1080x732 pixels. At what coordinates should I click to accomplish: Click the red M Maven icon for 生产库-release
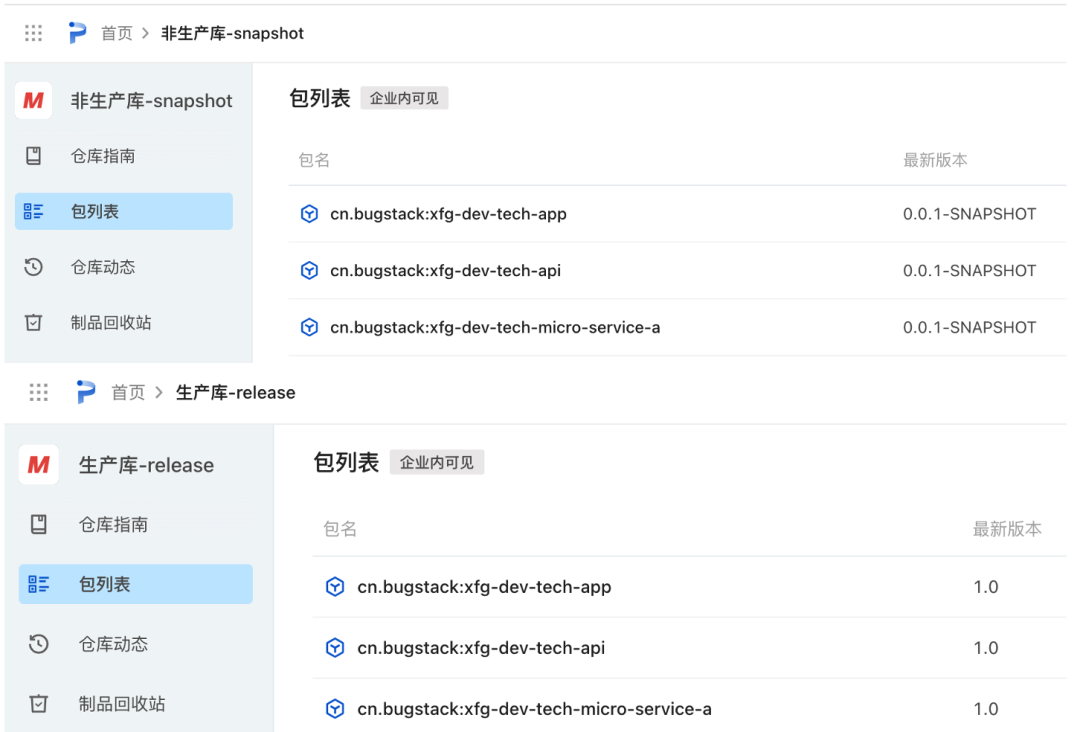(x=39, y=465)
